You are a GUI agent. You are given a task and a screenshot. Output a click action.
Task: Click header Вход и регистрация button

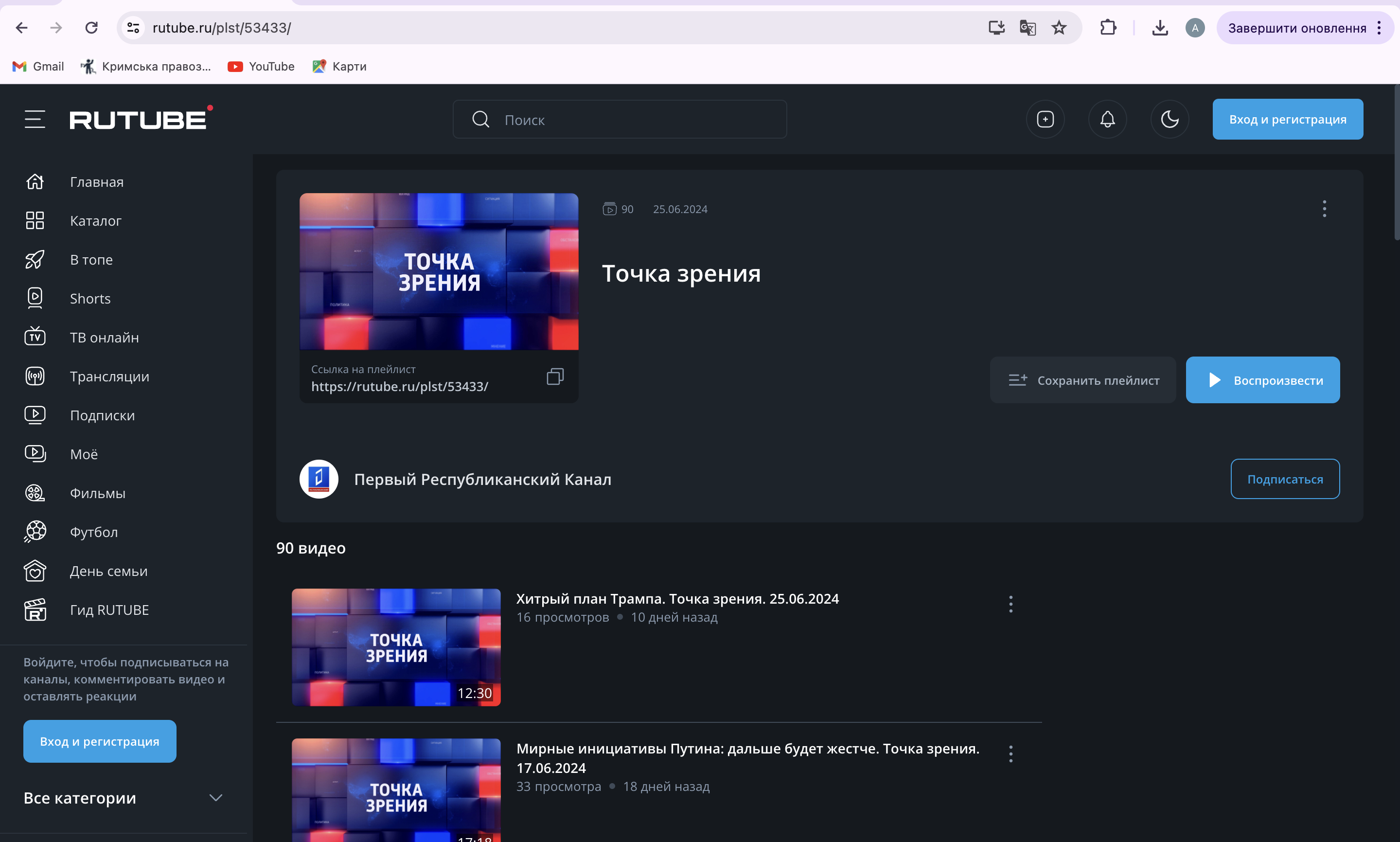(1287, 119)
